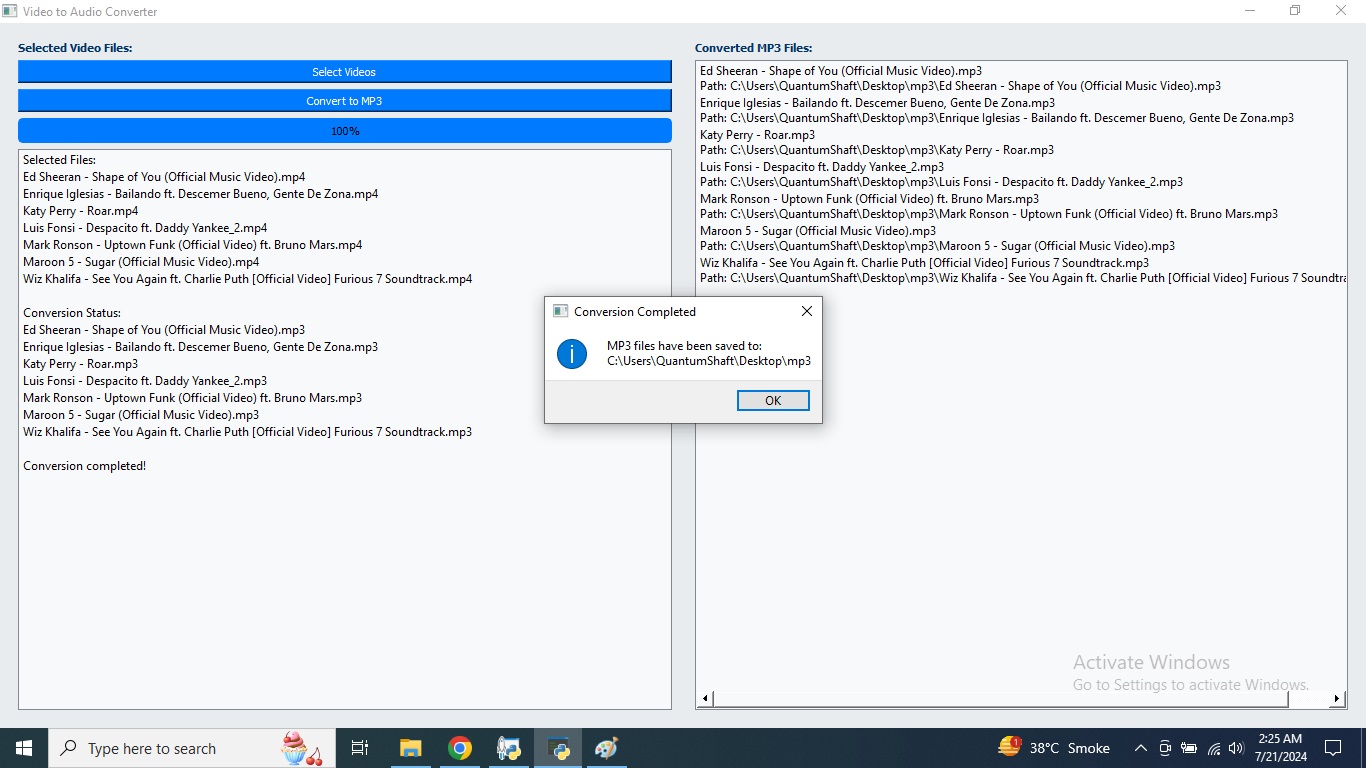
Task: Click the saved path C:\Users\QuantumShaft\Desktop\mp3 in dialog
Action: (x=709, y=361)
